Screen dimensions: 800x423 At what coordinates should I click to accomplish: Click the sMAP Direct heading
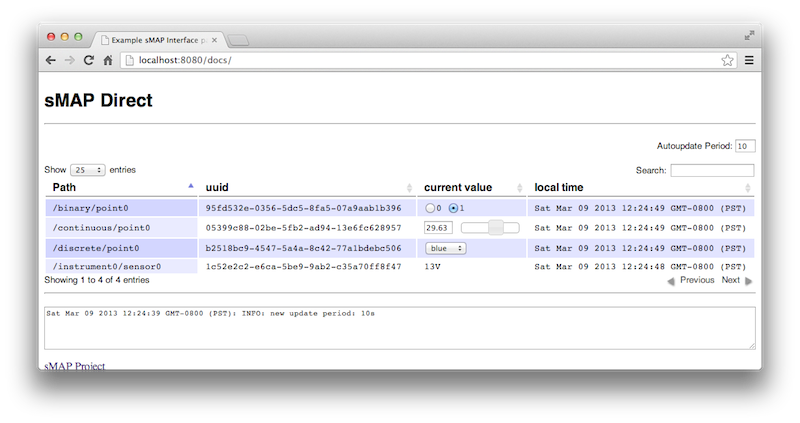pyautogui.click(x=98, y=101)
